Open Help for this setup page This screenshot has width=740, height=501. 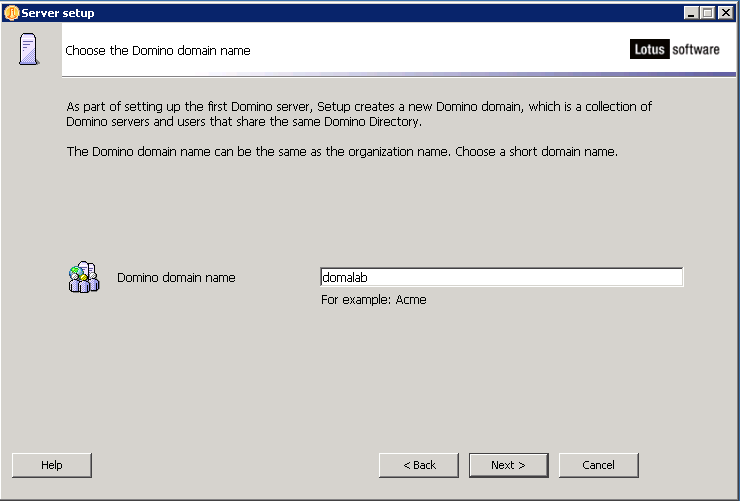coord(52,465)
